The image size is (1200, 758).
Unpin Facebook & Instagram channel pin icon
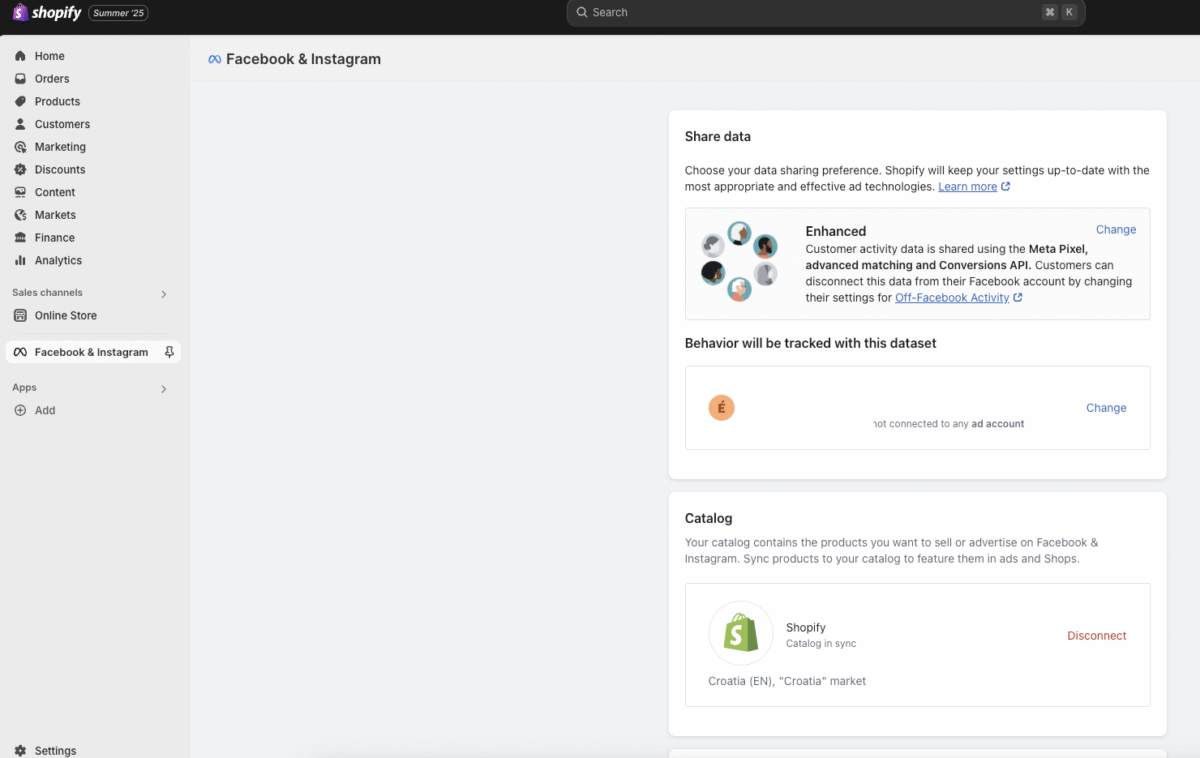(x=169, y=352)
